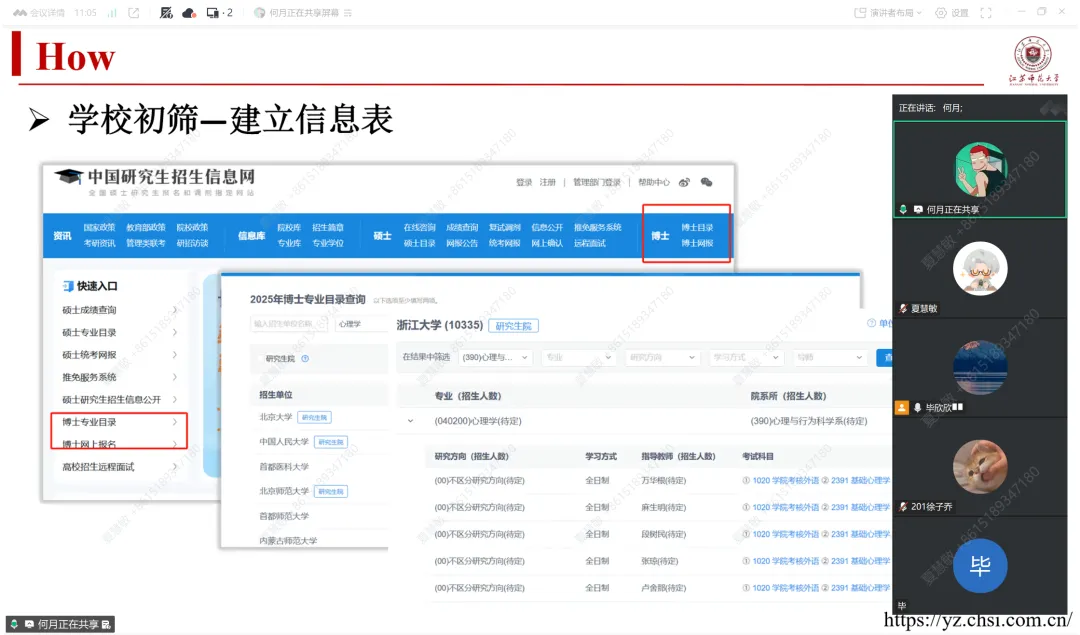Click the 何月正在共享 status bar at bottom left
Image resolution: width=1080 pixels, height=635 pixels.
click(61, 624)
